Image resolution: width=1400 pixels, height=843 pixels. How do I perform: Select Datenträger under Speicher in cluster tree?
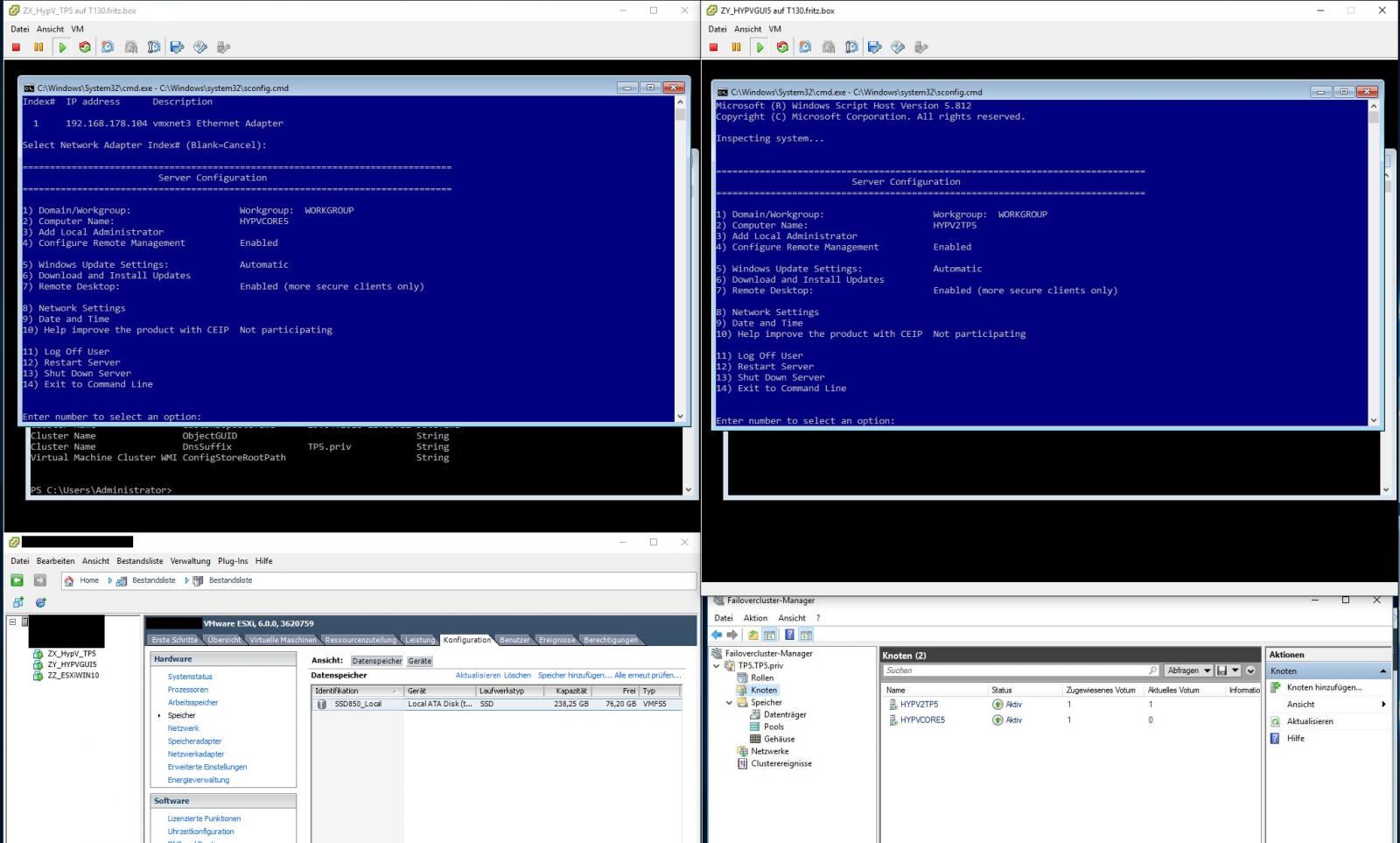(785, 715)
